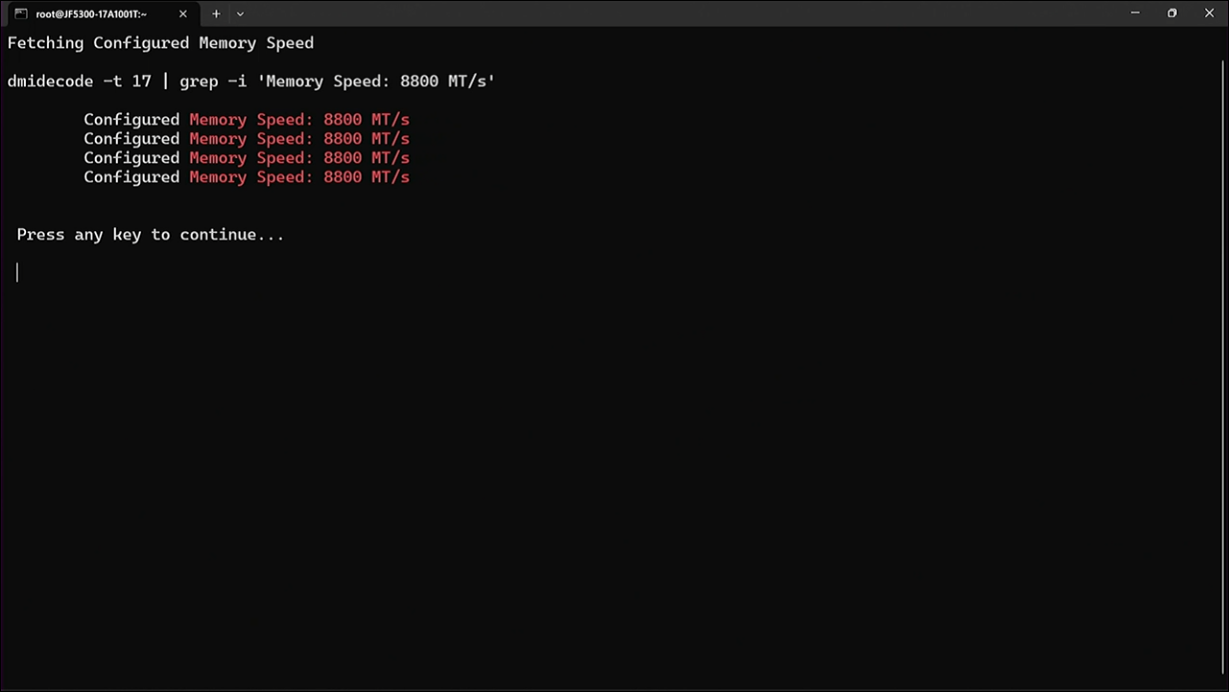Expand the new tab profile dropdown
Screen dimensions: 1229x692
tap(240, 14)
